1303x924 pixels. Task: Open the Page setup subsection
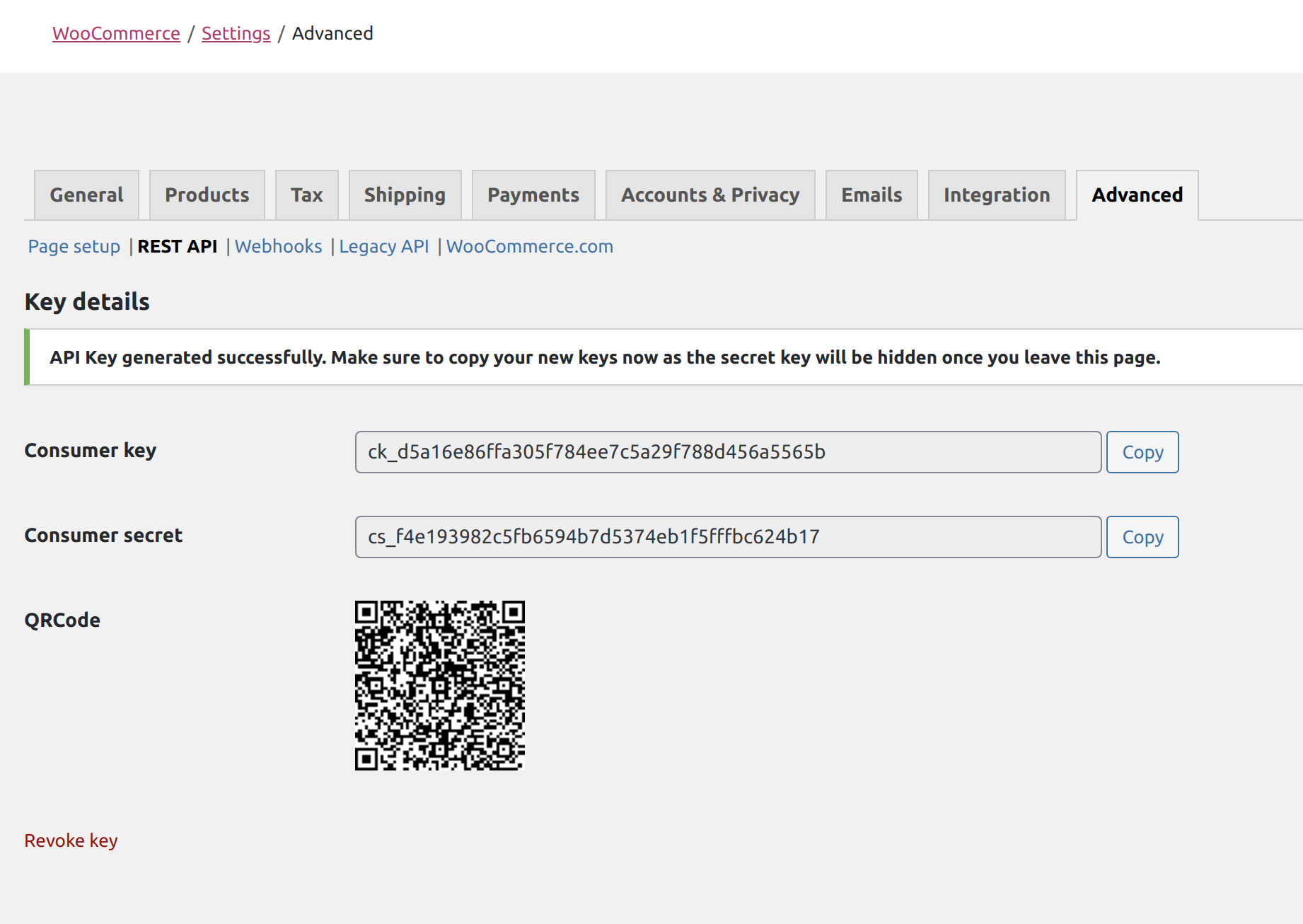[x=74, y=246]
